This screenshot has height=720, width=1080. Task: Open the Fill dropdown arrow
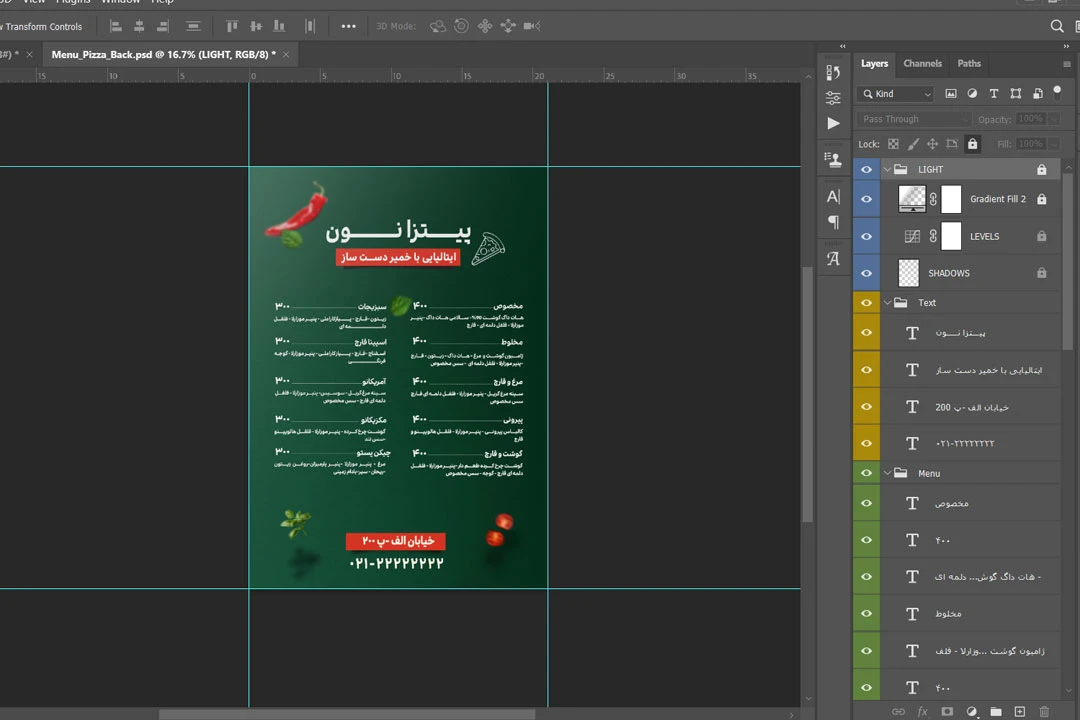click(1055, 144)
